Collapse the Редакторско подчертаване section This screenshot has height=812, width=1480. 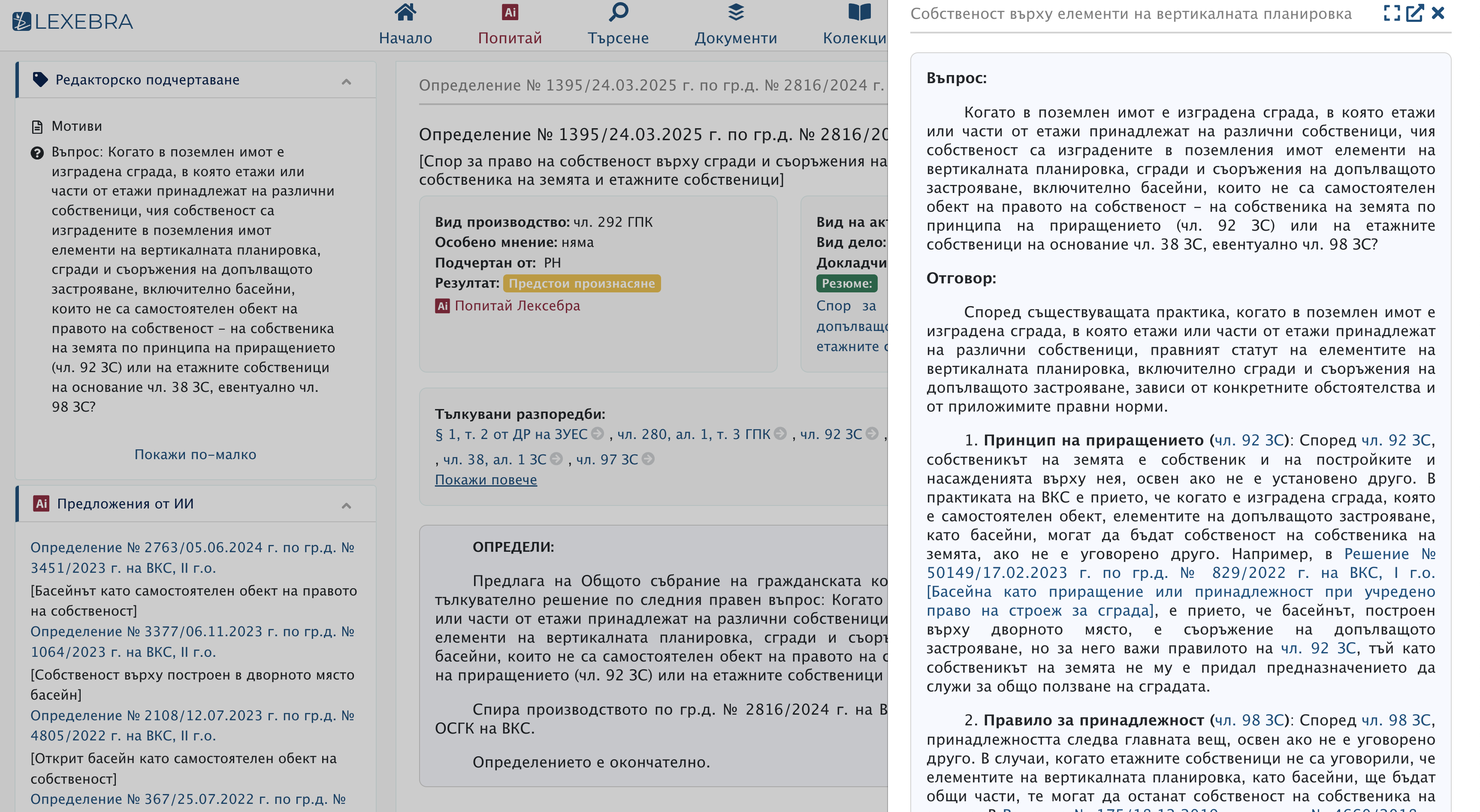click(346, 81)
